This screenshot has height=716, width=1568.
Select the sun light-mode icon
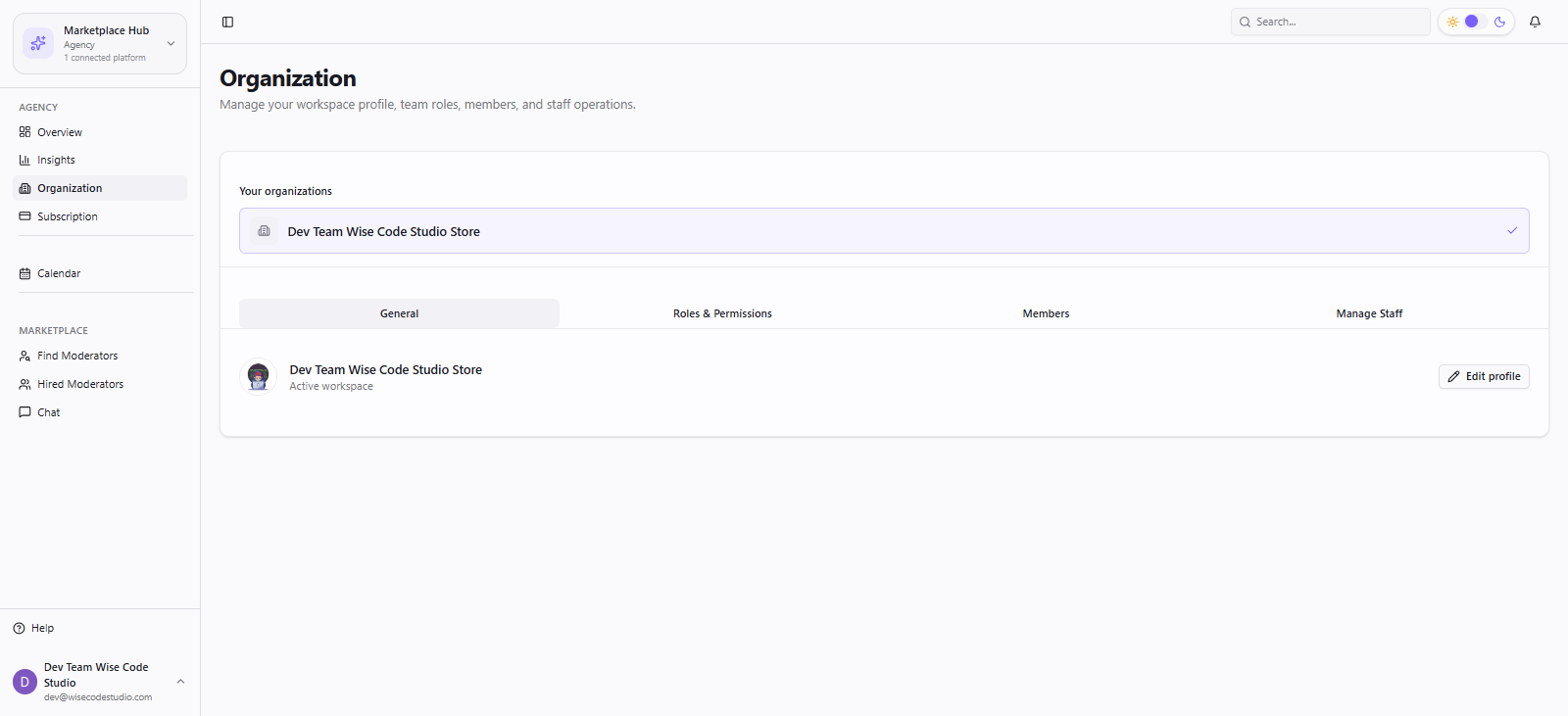tap(1452, 22)
